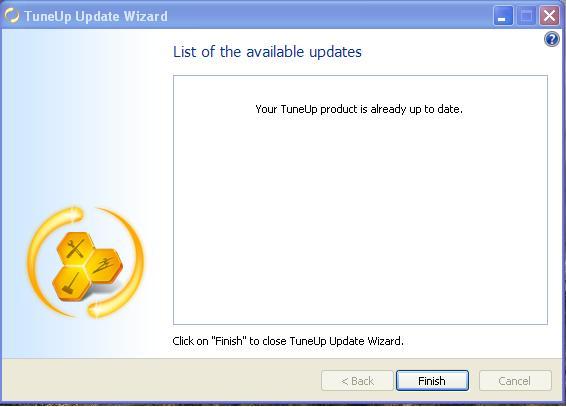Close the wizard with the red X
This screenshot has width=566, height=407.
click(549, 16)
